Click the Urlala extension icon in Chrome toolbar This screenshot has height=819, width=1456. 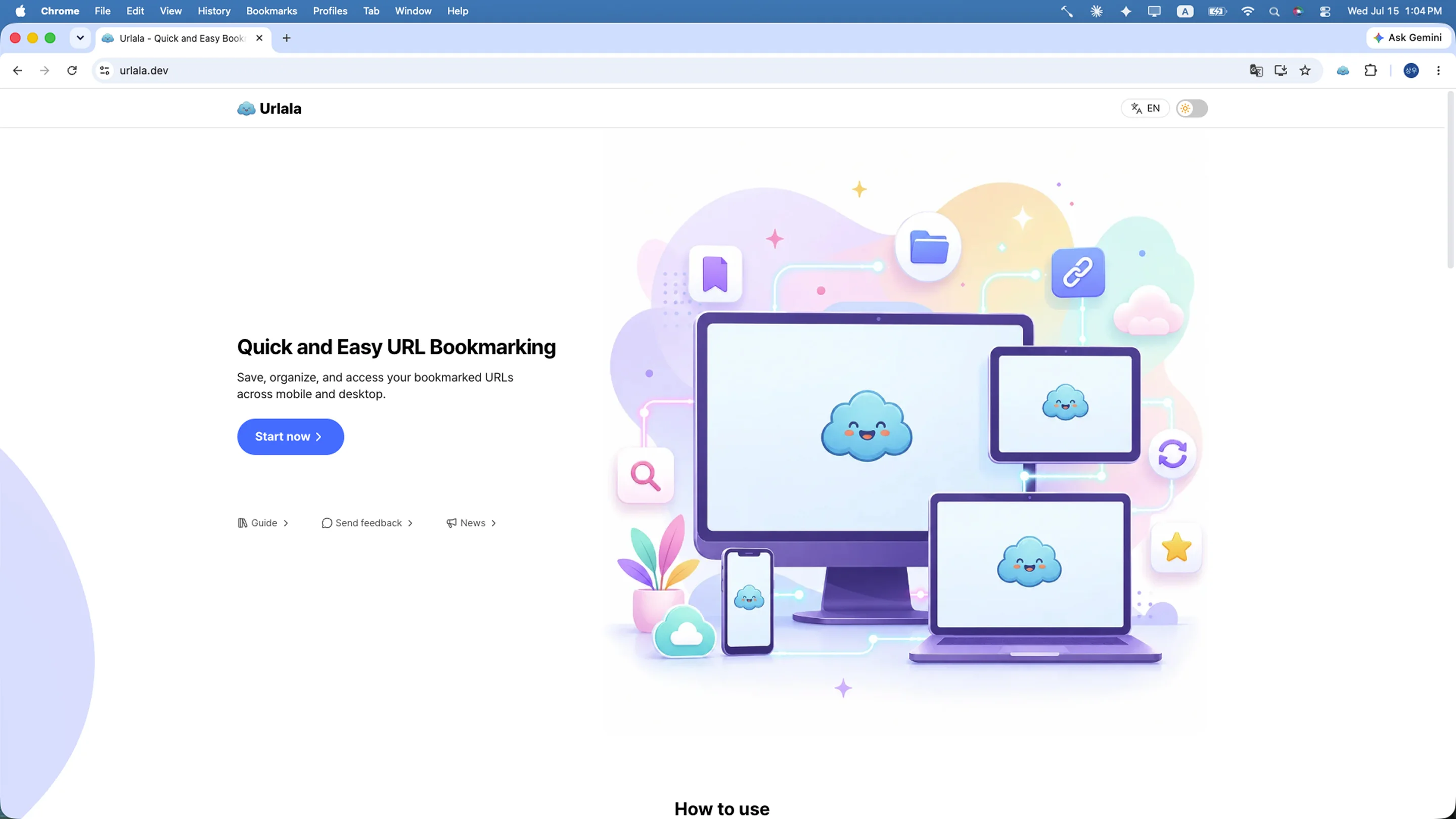[1343, 71]
